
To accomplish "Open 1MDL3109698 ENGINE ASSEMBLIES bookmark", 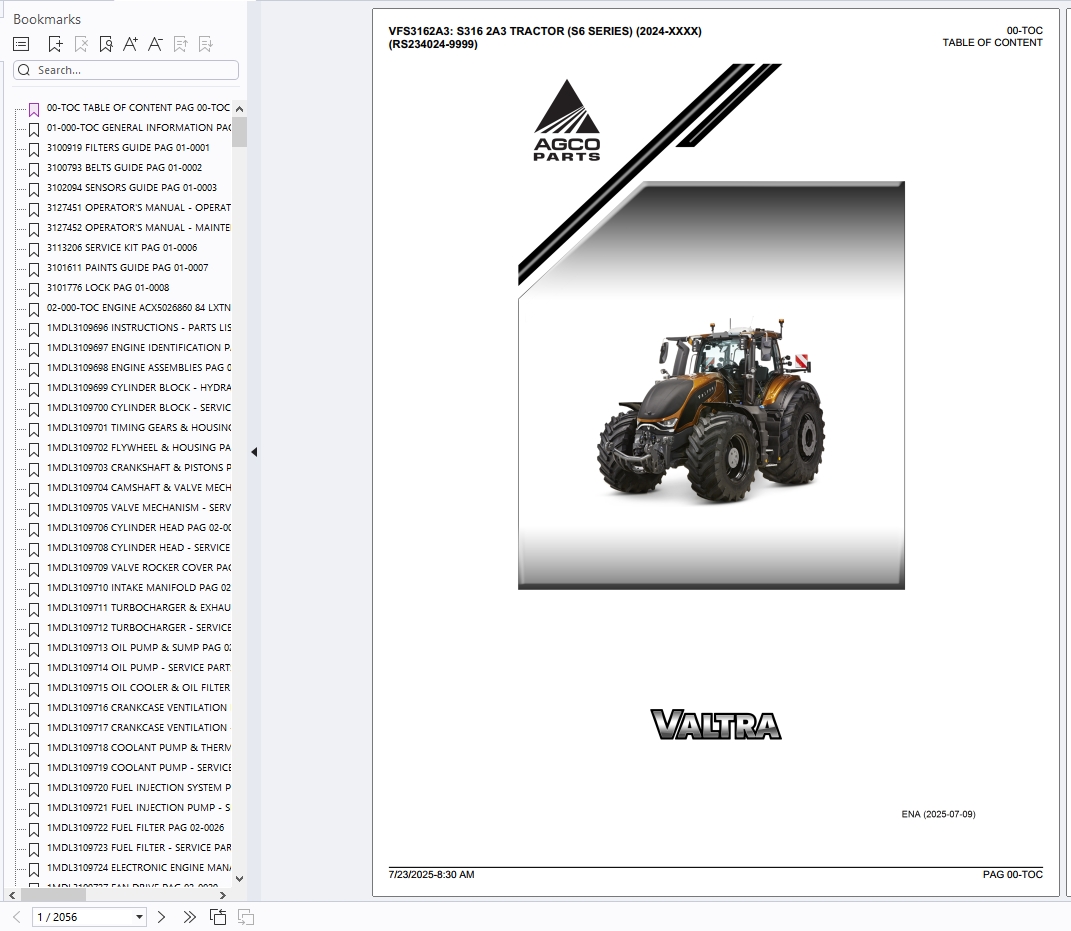I will pos(139,367).
